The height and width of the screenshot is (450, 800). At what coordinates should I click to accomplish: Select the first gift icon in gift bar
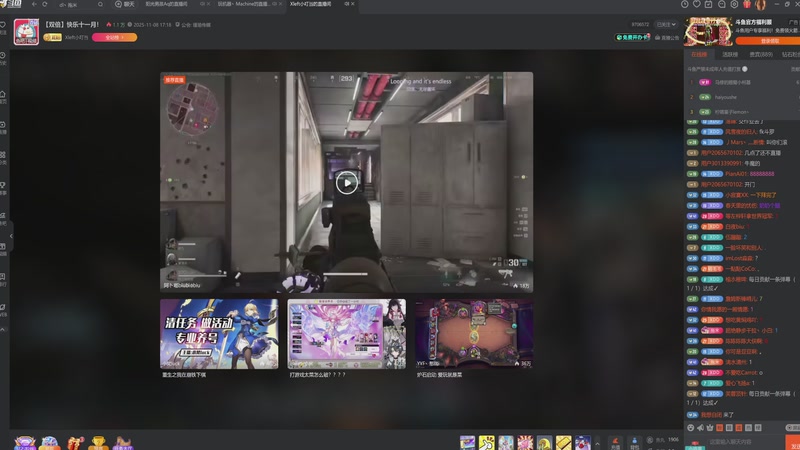(467, 442)
